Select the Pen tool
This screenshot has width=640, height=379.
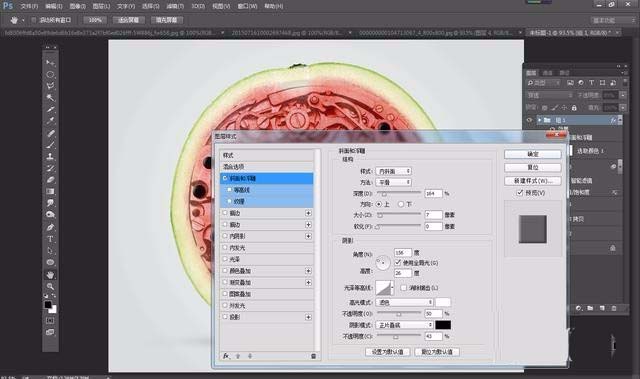[50, 227]
